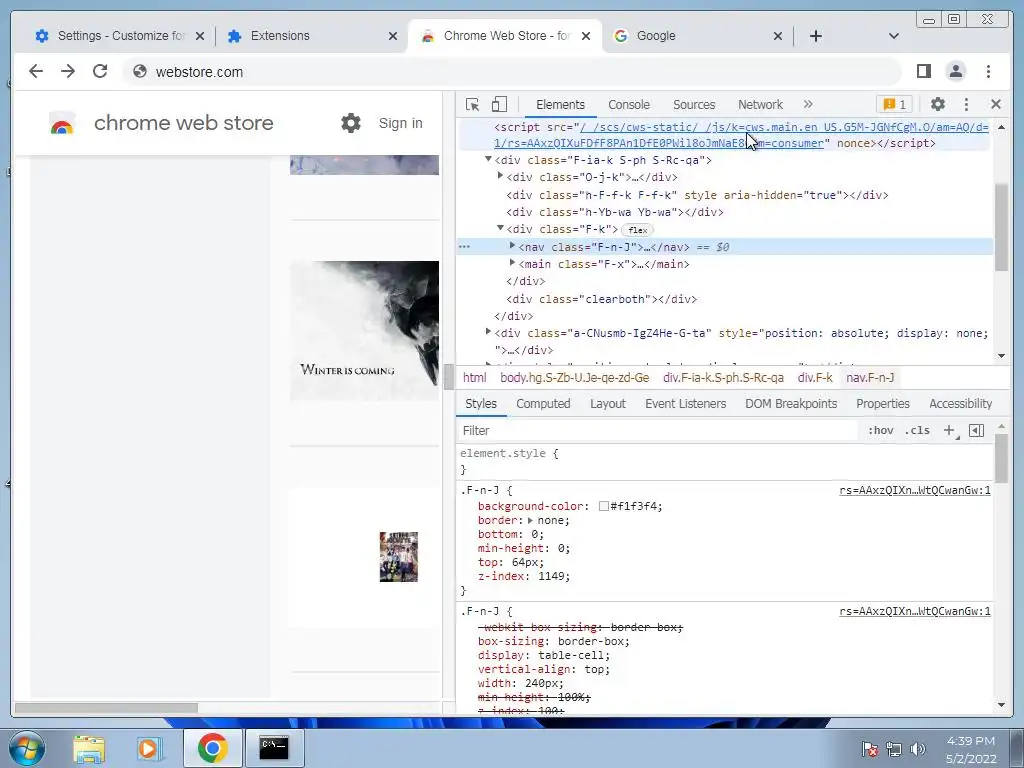1024x768 pixels.
Task: Open DevTools three-dot customize menu
Action: tap(967, 104)
